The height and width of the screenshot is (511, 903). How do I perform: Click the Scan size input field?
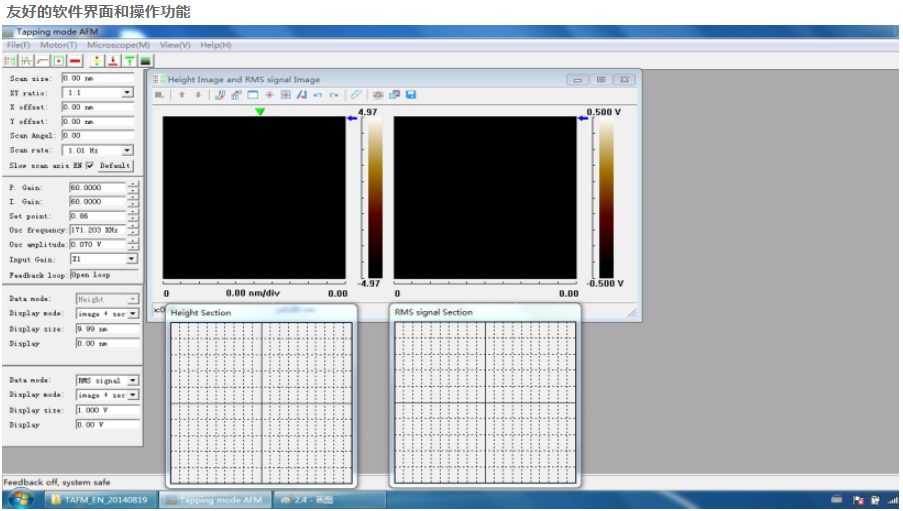[x=98, y=78]
